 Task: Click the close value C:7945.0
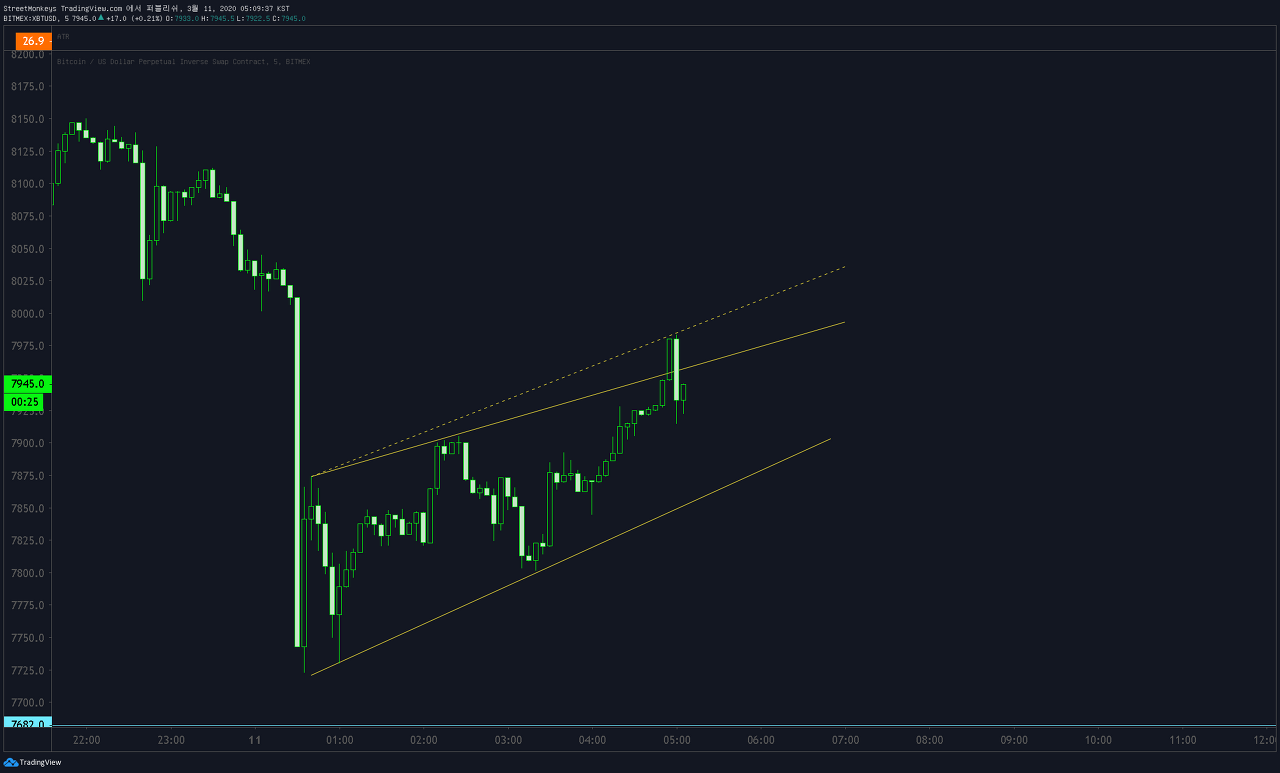(290, 18)
